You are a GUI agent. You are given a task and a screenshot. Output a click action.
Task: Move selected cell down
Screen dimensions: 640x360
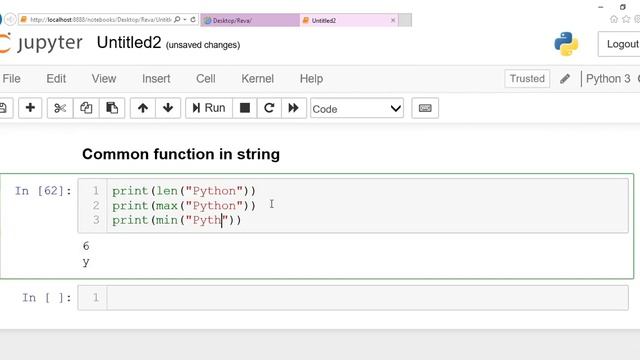click(168, 108)
